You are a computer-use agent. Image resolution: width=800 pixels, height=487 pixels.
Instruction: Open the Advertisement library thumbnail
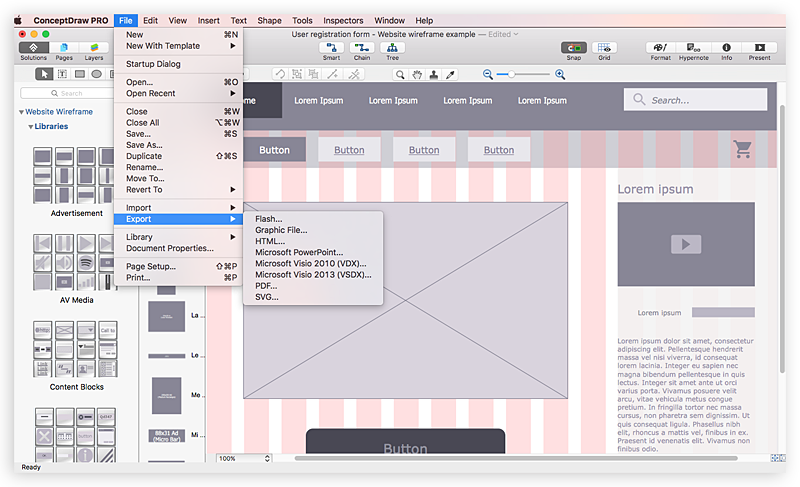click(x=73, y=175)
